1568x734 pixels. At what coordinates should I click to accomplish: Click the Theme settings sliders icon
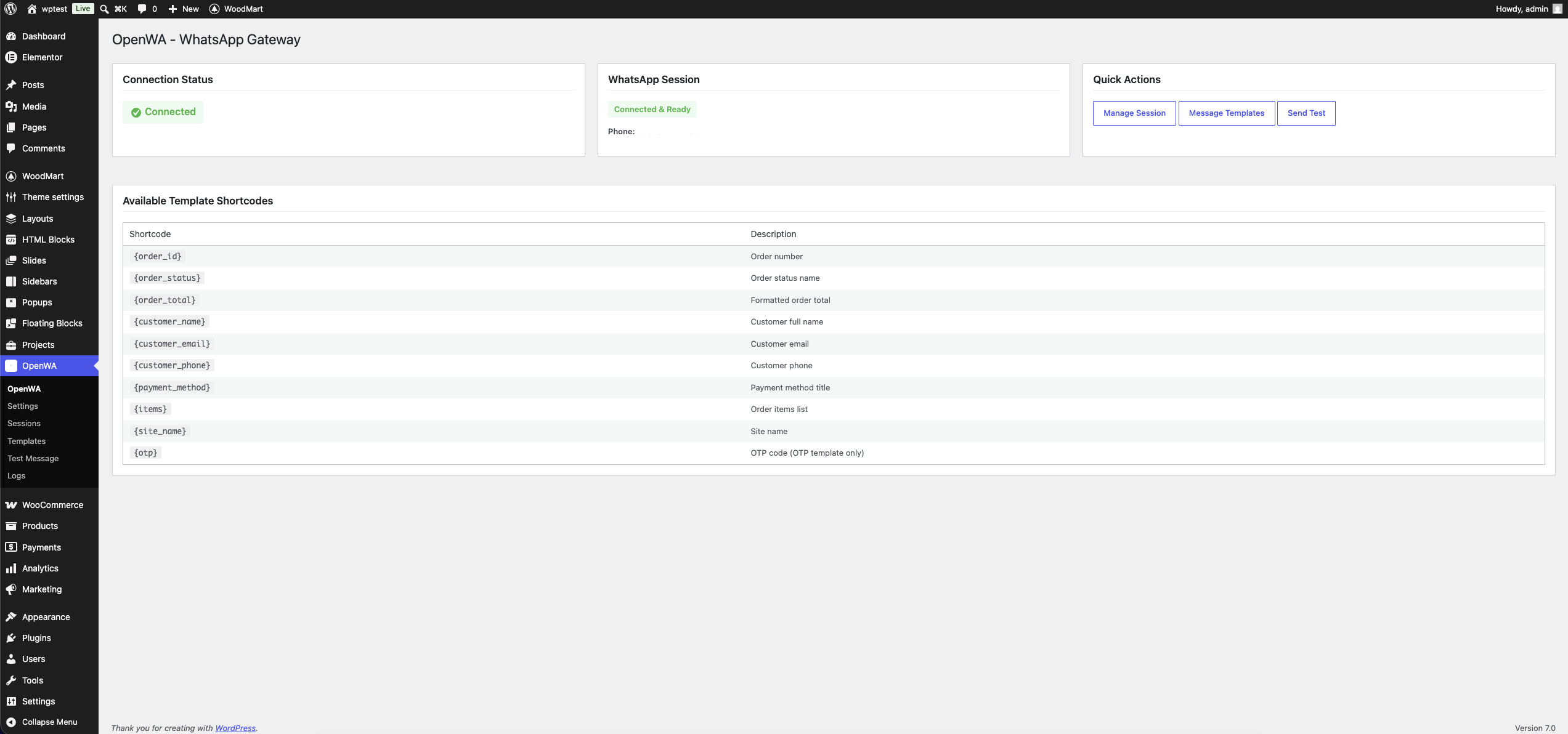tap(11, 197)
